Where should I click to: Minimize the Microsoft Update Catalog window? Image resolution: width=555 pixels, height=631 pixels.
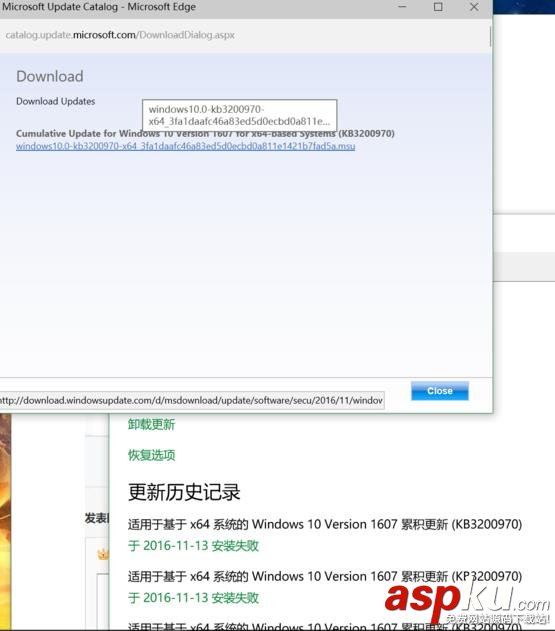(402, 7)
